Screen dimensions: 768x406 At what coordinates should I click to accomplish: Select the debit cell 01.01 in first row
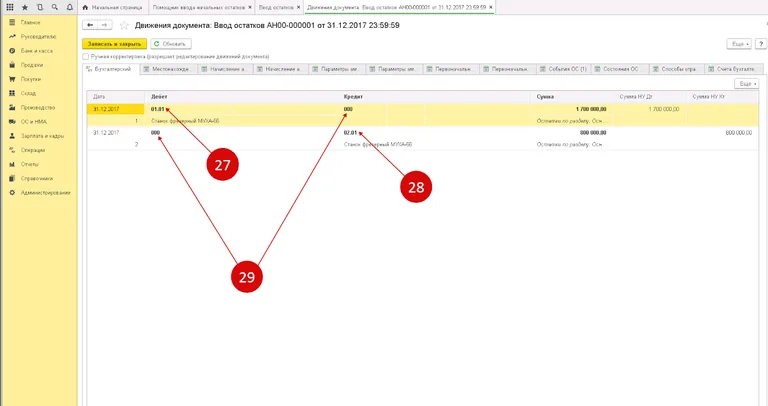157,108
